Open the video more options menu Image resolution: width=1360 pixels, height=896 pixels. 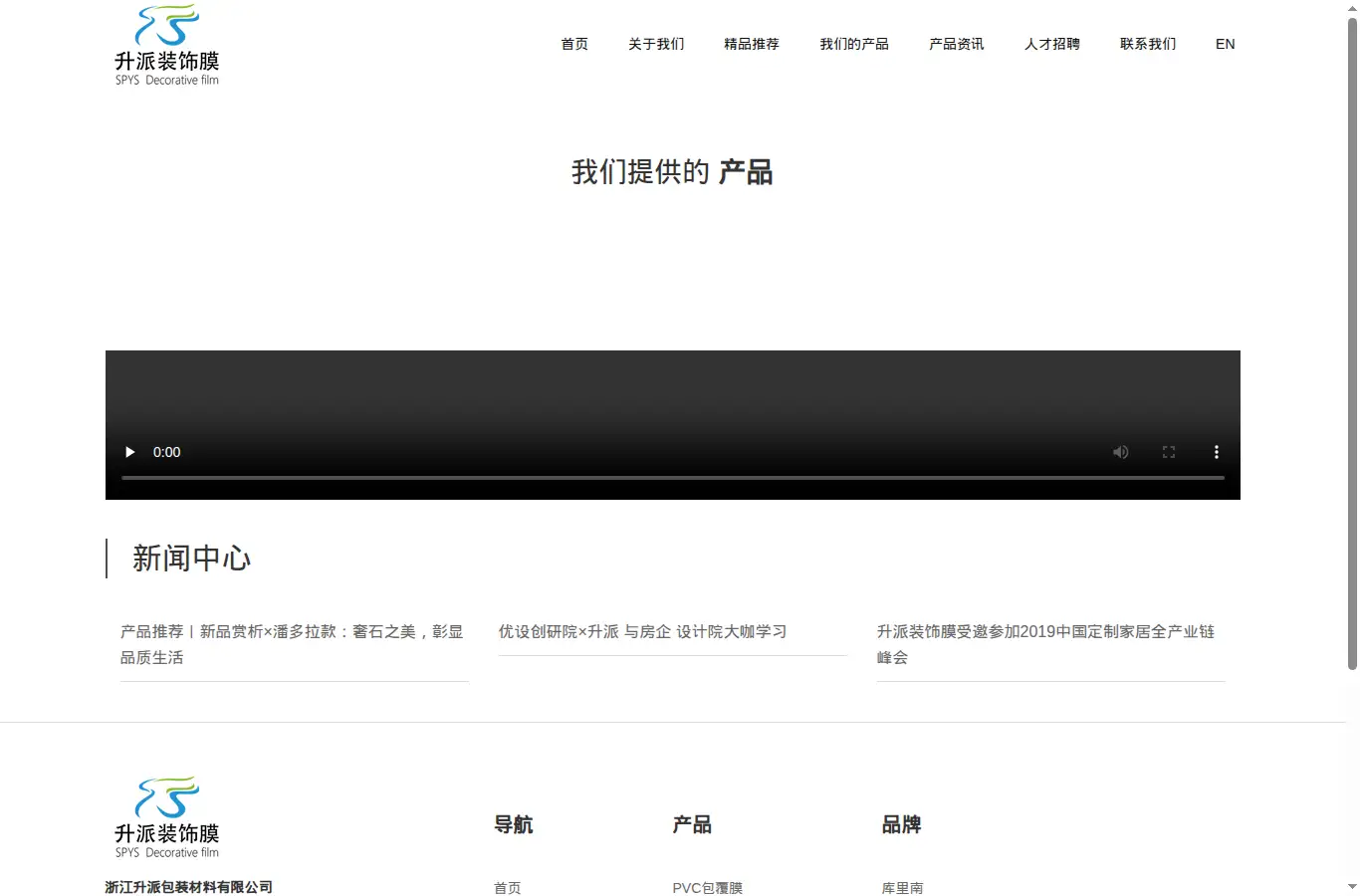point(1216,452)
